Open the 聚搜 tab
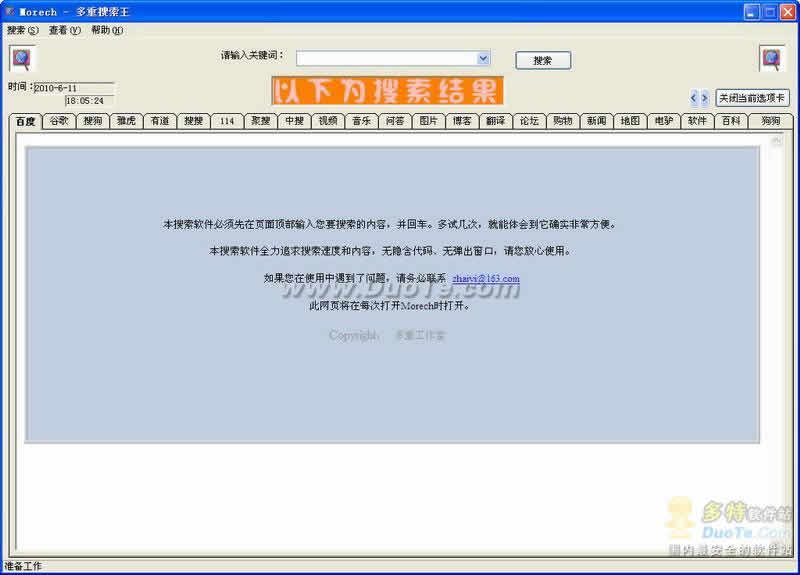This screenshot has width=800, height=575. click(x=261, y=121)
